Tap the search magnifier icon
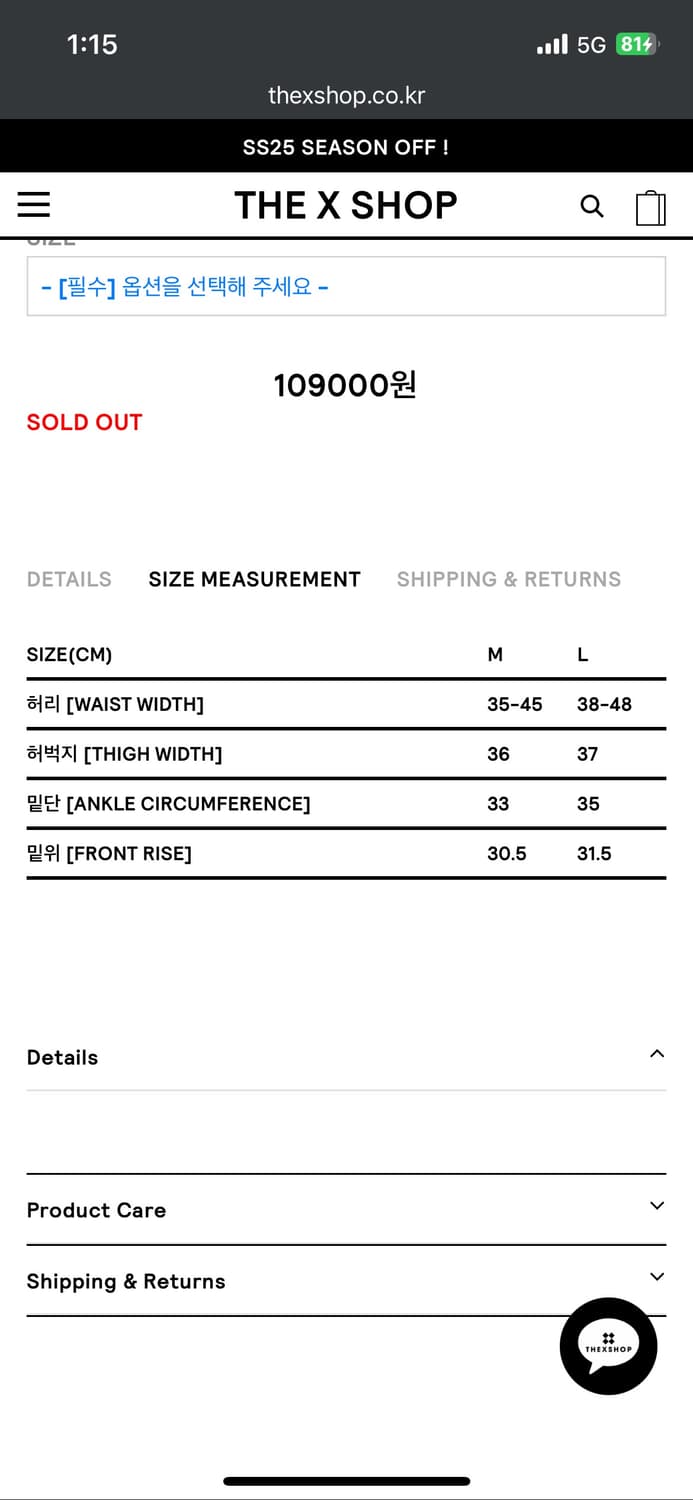This screenshot has height=1500, width=693. pyautogui.click(x=592, y=206)
